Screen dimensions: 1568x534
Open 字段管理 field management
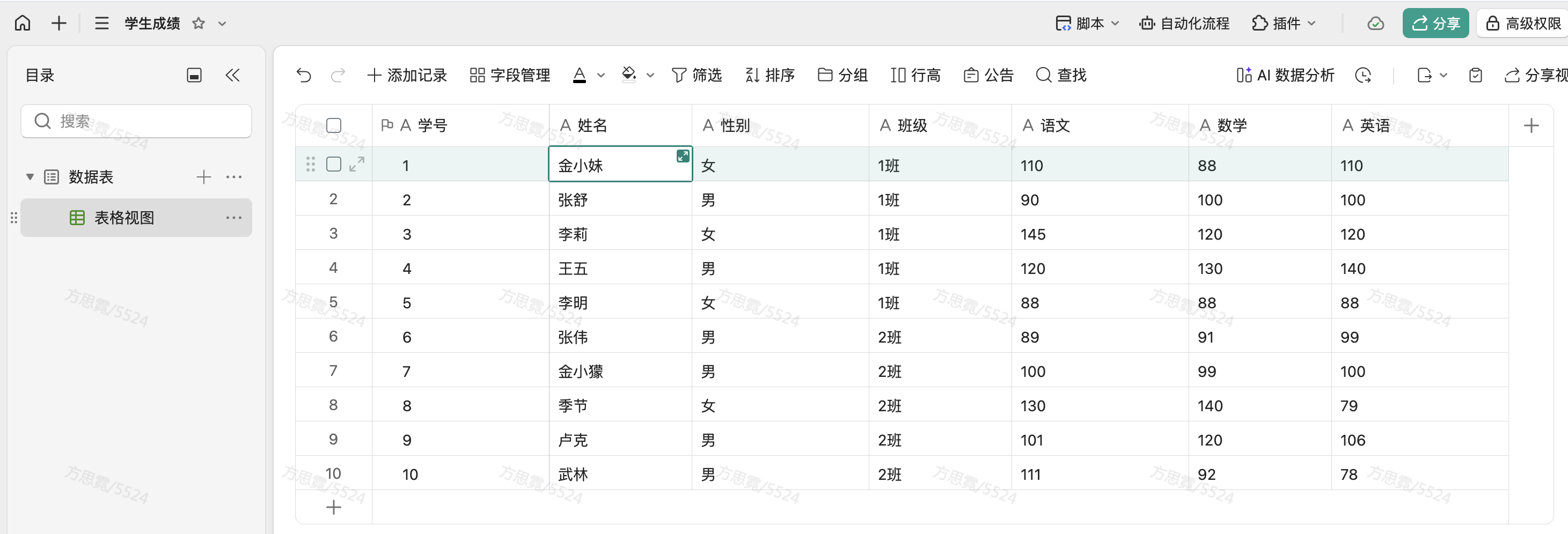510,75
